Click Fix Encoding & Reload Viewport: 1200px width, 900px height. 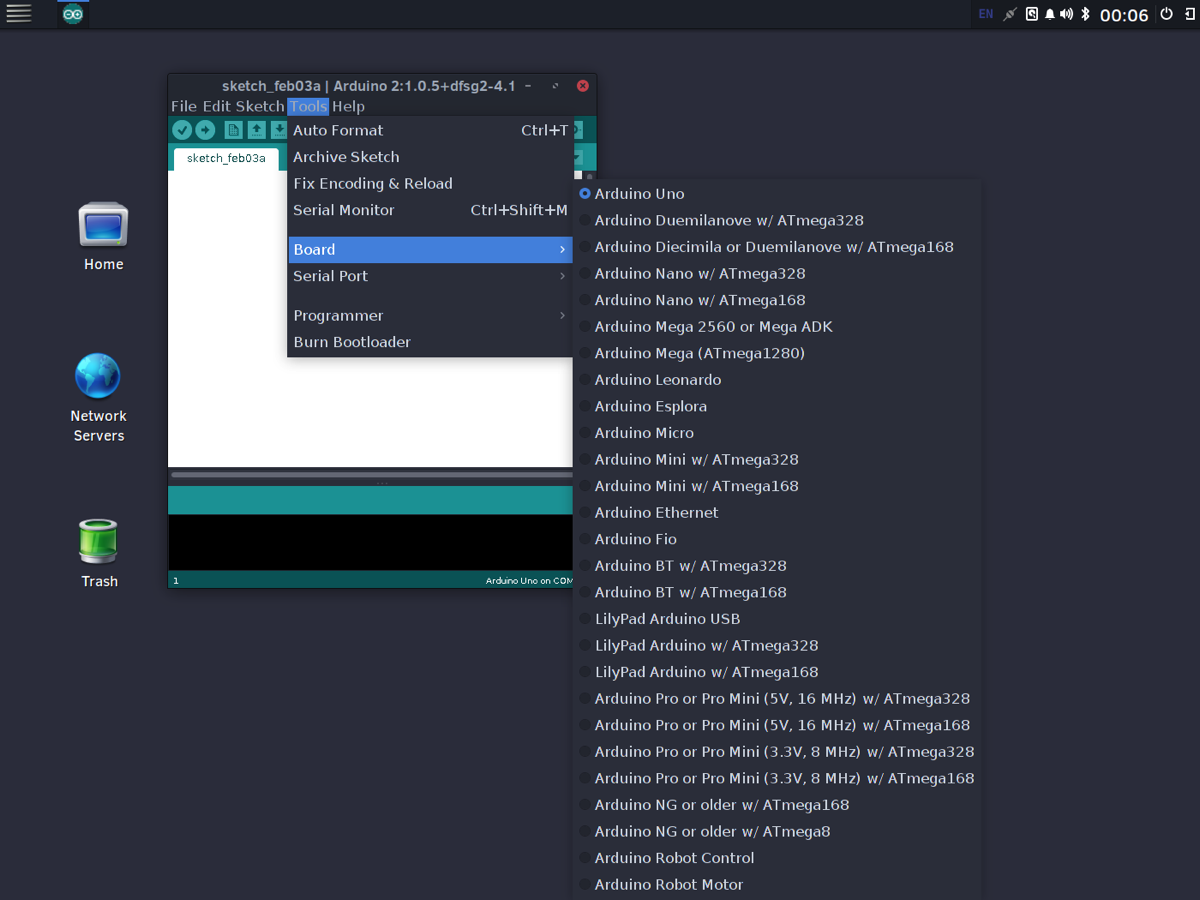[x=430, y=184]
